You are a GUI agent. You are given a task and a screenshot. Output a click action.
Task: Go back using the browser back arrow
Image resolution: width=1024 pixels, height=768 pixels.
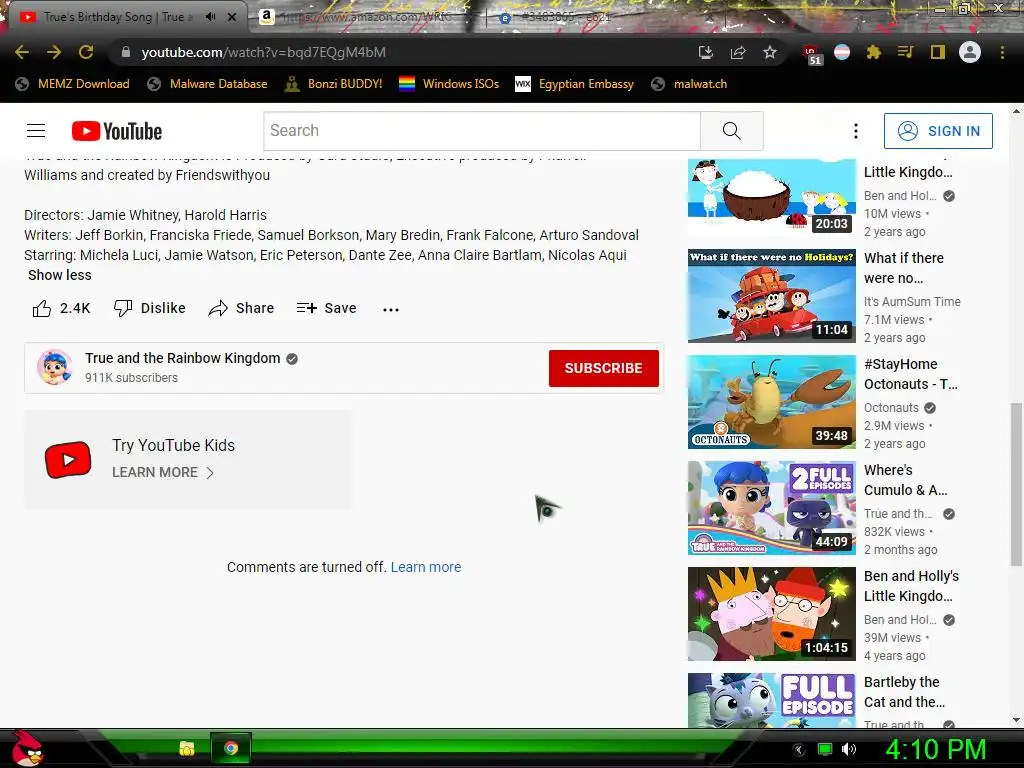point(22,52)
